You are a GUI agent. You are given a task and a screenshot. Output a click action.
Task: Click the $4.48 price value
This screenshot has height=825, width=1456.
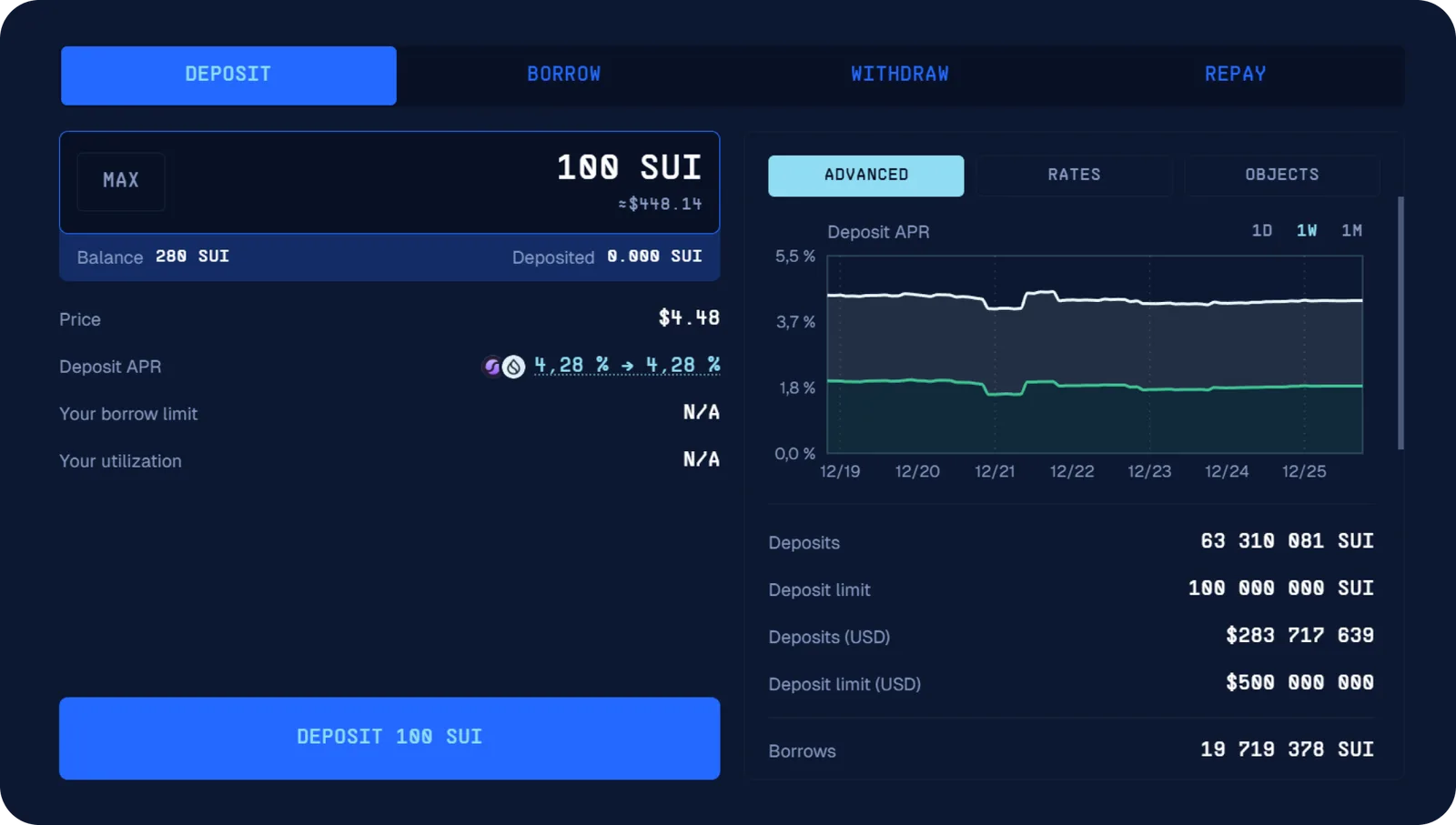coord(689,318)
